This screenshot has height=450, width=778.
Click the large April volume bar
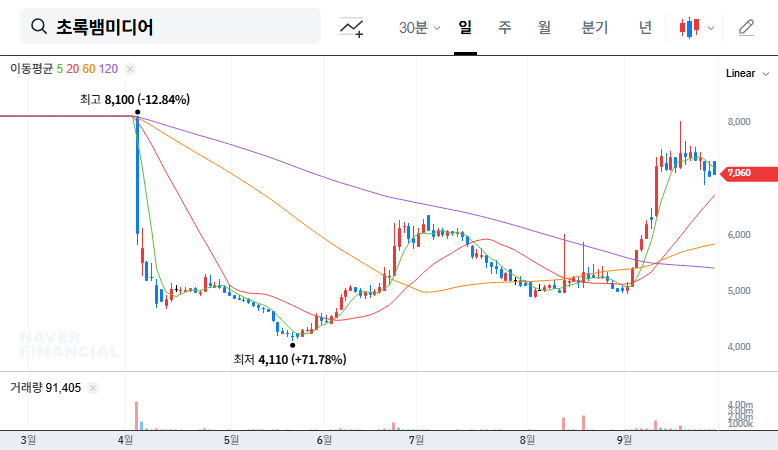[x=136, y=416]
